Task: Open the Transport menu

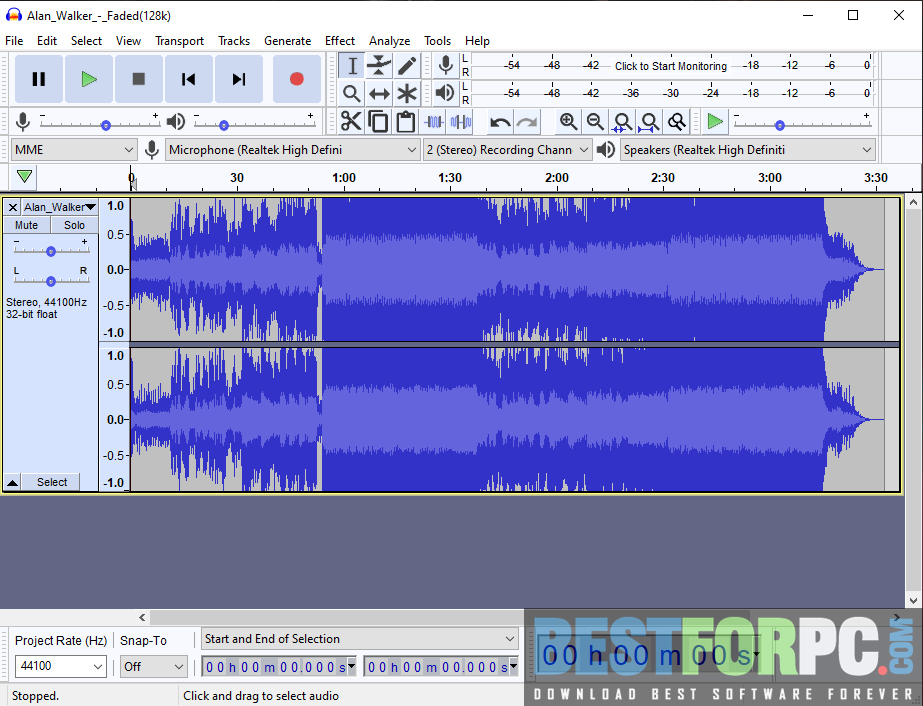Action: (180, 41)
